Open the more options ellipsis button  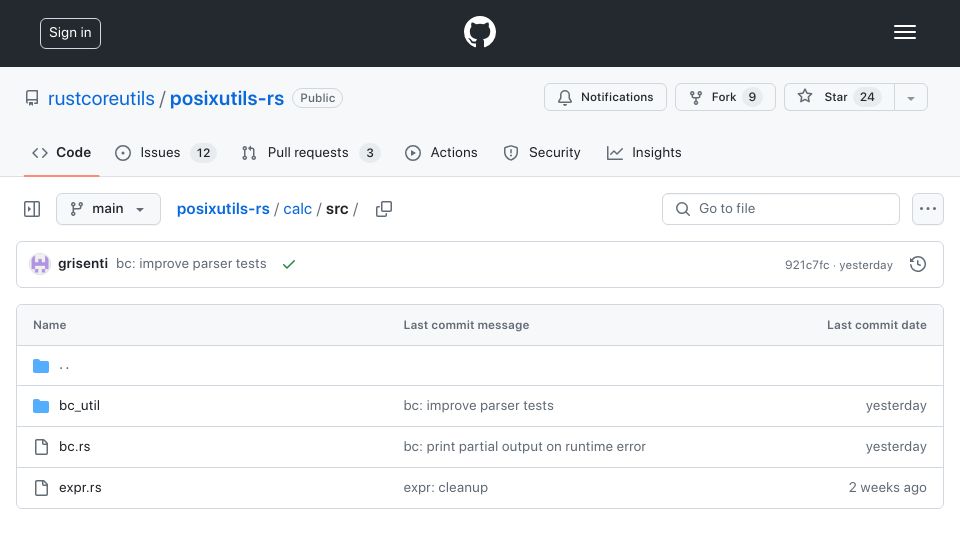click(928, 209)
